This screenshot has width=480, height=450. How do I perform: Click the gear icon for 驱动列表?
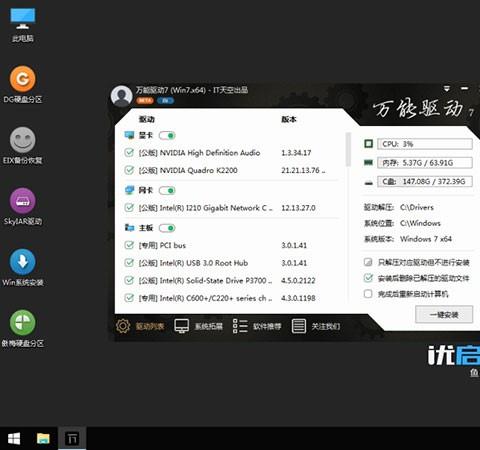point(123,326)
